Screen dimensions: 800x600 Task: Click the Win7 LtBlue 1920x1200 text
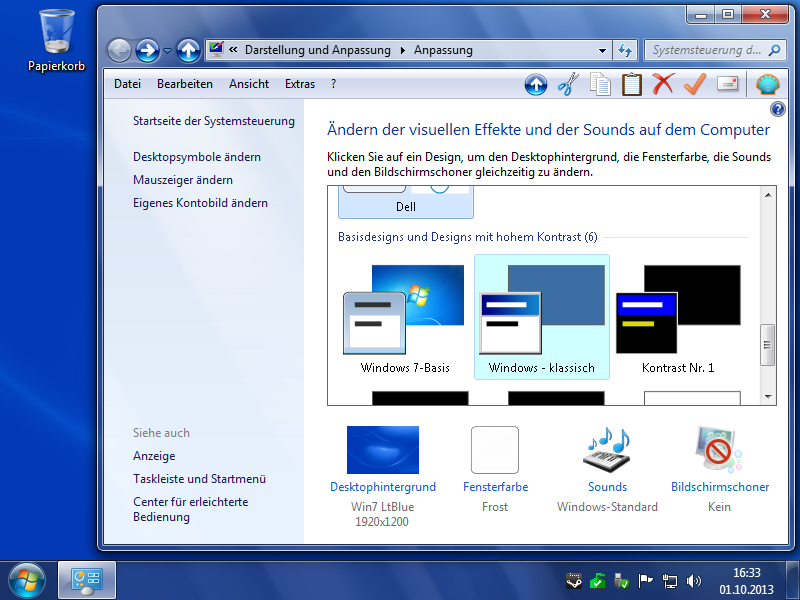(382, 514)
